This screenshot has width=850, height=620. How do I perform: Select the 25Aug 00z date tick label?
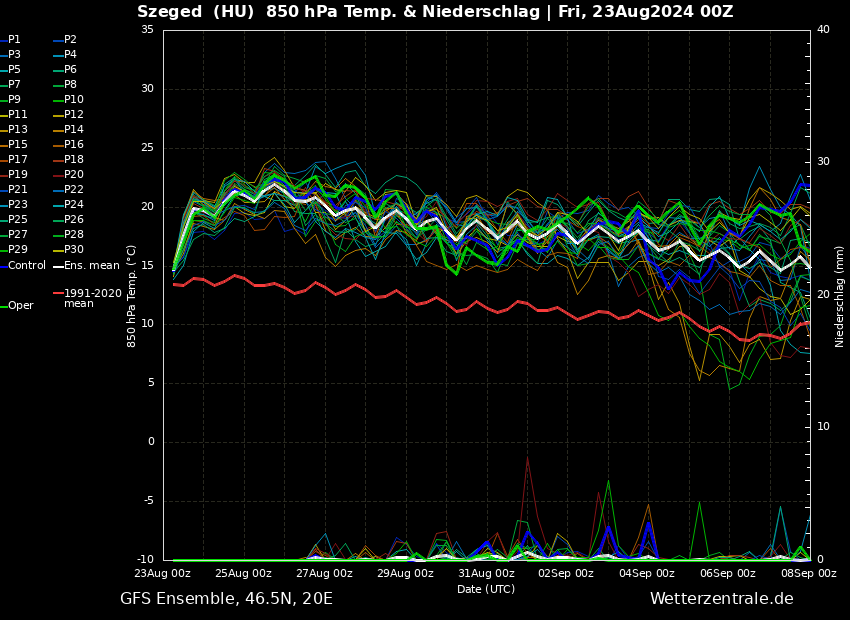coord(244,573)
